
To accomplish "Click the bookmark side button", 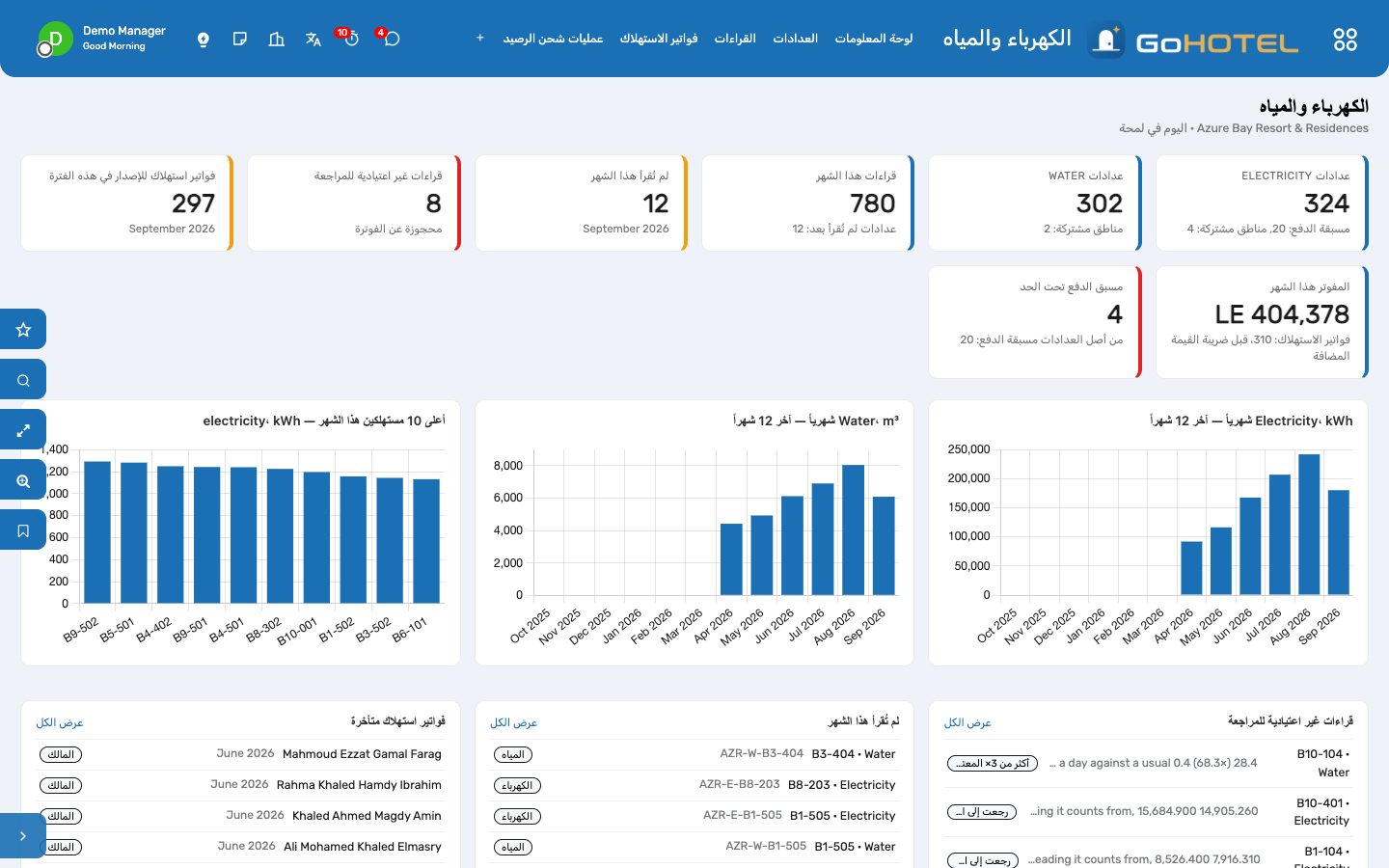I will point(23,530).
